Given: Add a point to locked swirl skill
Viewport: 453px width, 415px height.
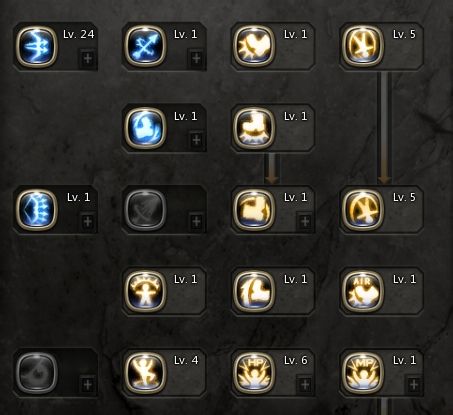Looking at the screenshot, I should 87,385.
